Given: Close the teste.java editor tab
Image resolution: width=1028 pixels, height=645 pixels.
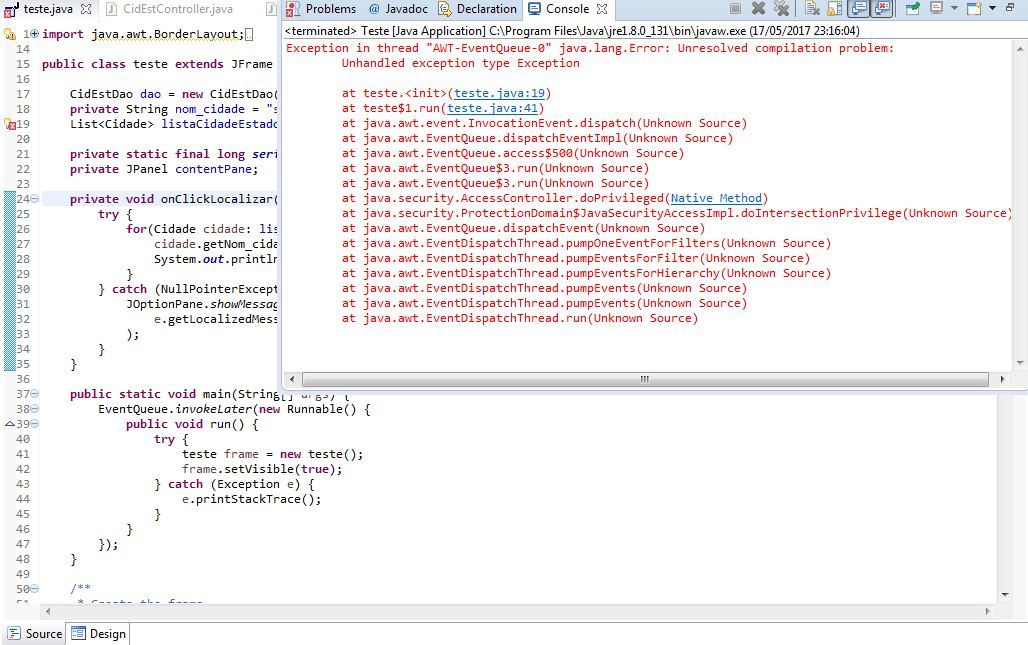Looking at the screenshot, I should point(86,9).
